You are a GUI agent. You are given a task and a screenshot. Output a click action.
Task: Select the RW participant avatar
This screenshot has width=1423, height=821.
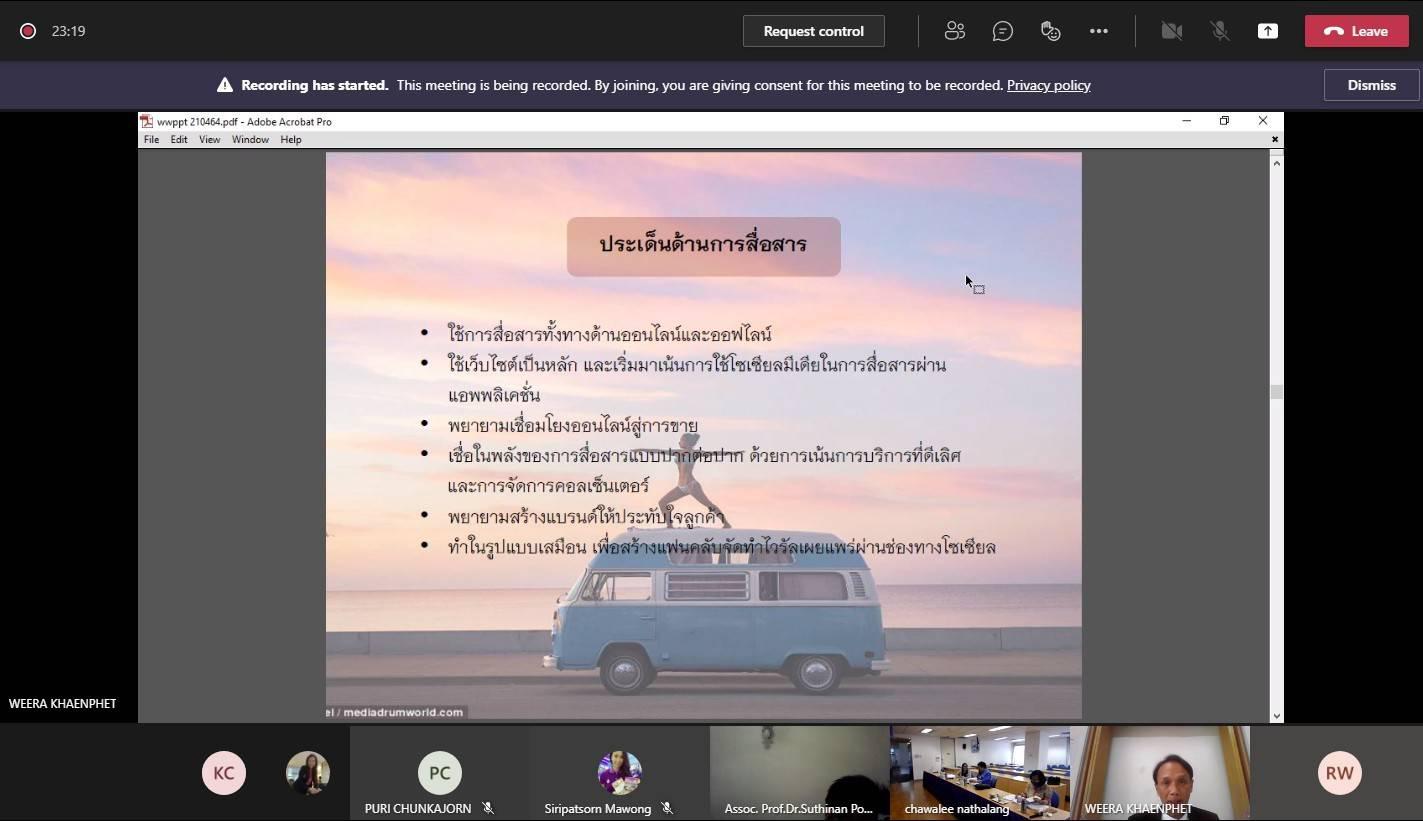[x=1339, y=773]
